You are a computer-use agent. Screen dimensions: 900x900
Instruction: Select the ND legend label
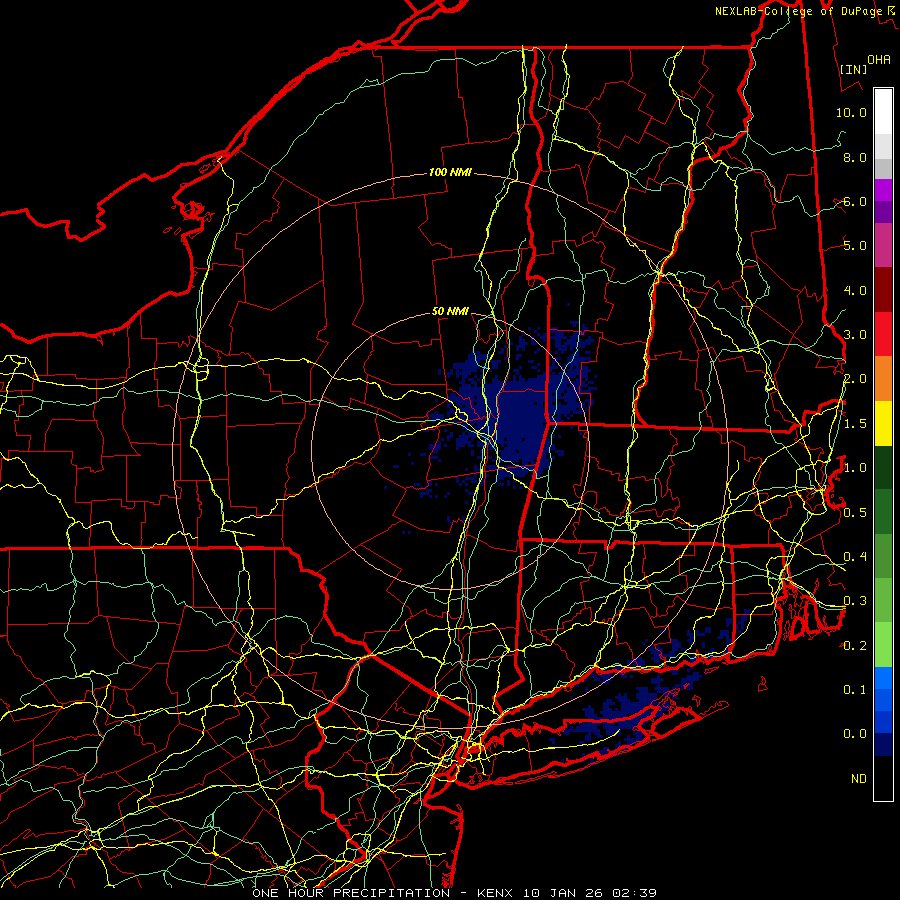pos(859,778)
